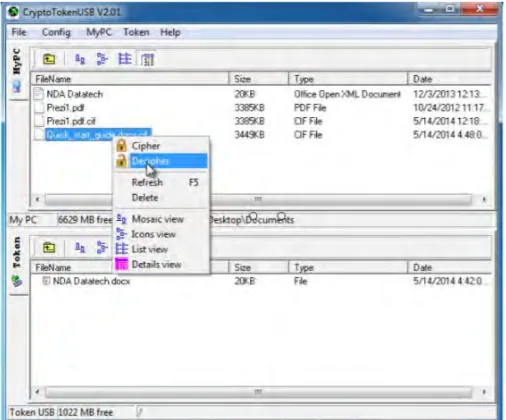Choose Delete from the context menu

[161, 197]
